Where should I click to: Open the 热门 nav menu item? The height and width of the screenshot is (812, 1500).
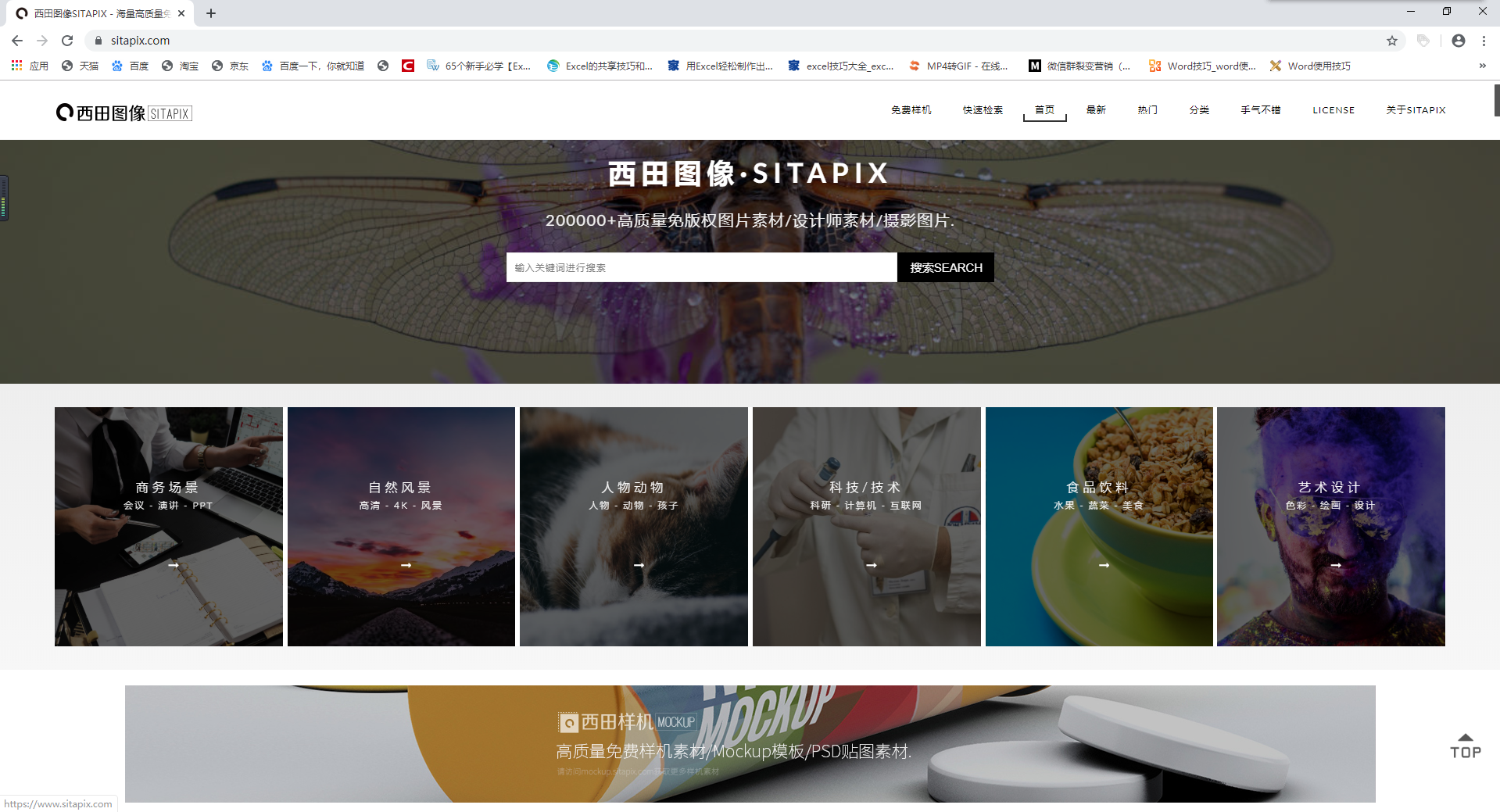(1147, 110)
